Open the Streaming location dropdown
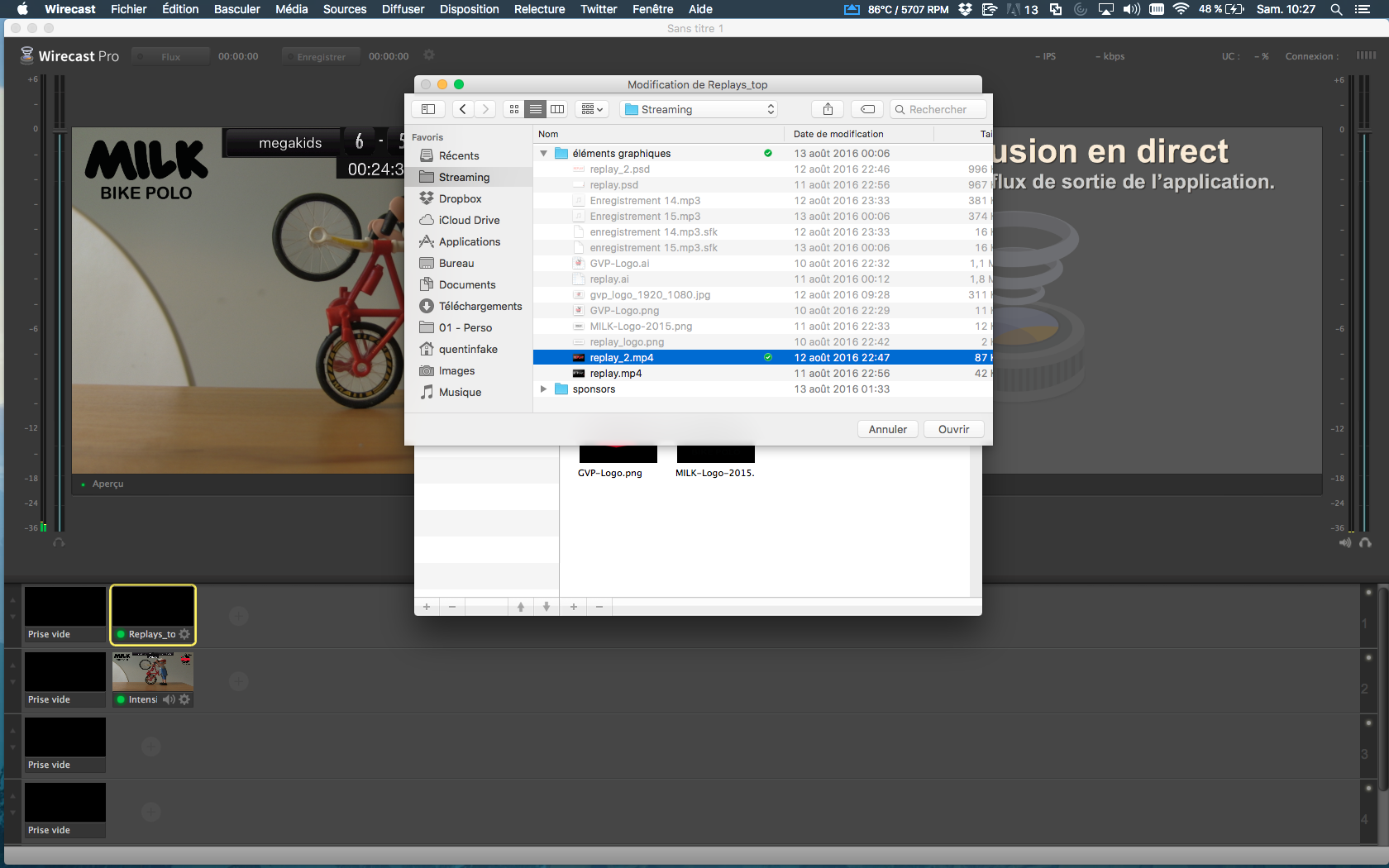 pos(699,109)
